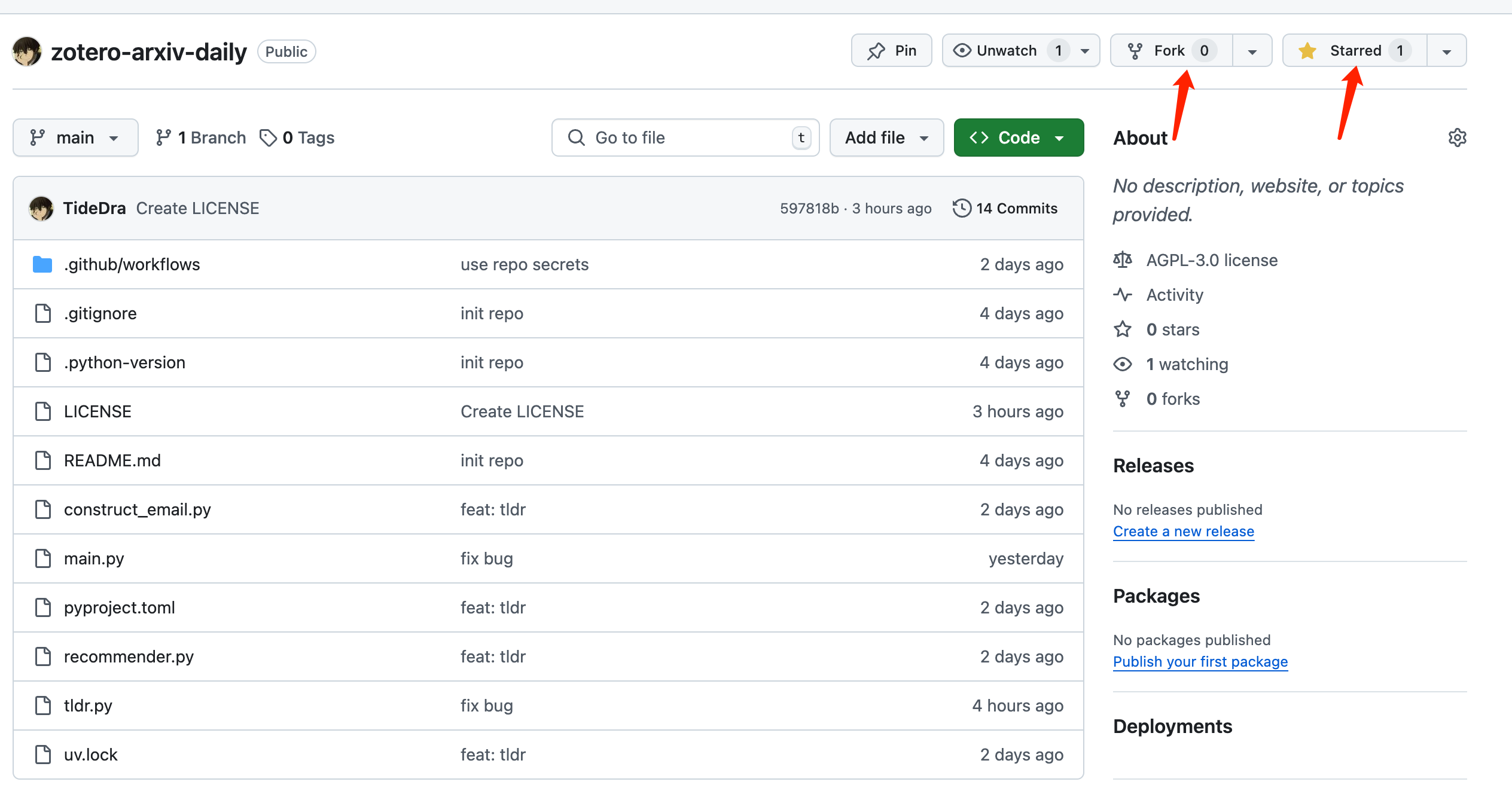Click the .github/workflows folder icon

tap(42, 264)
